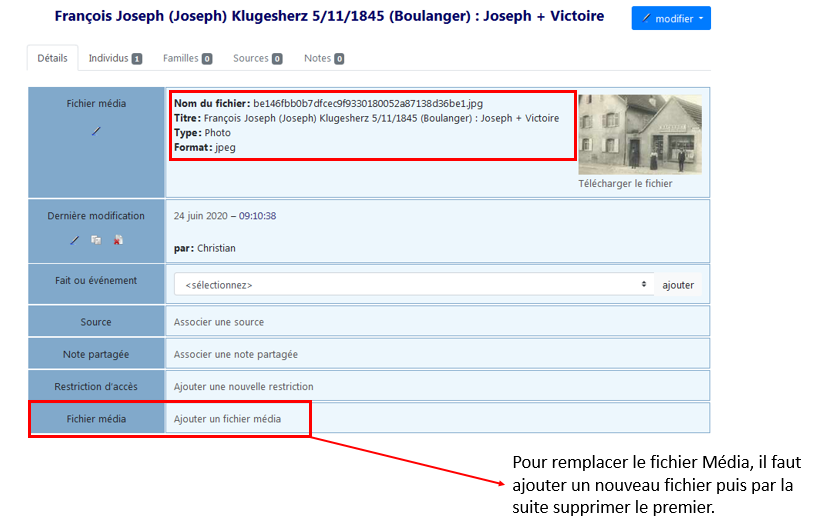This screenshot has height=526, width=821.
Task: Open the bakery photo thumbnail
Action: click(640, 134)
